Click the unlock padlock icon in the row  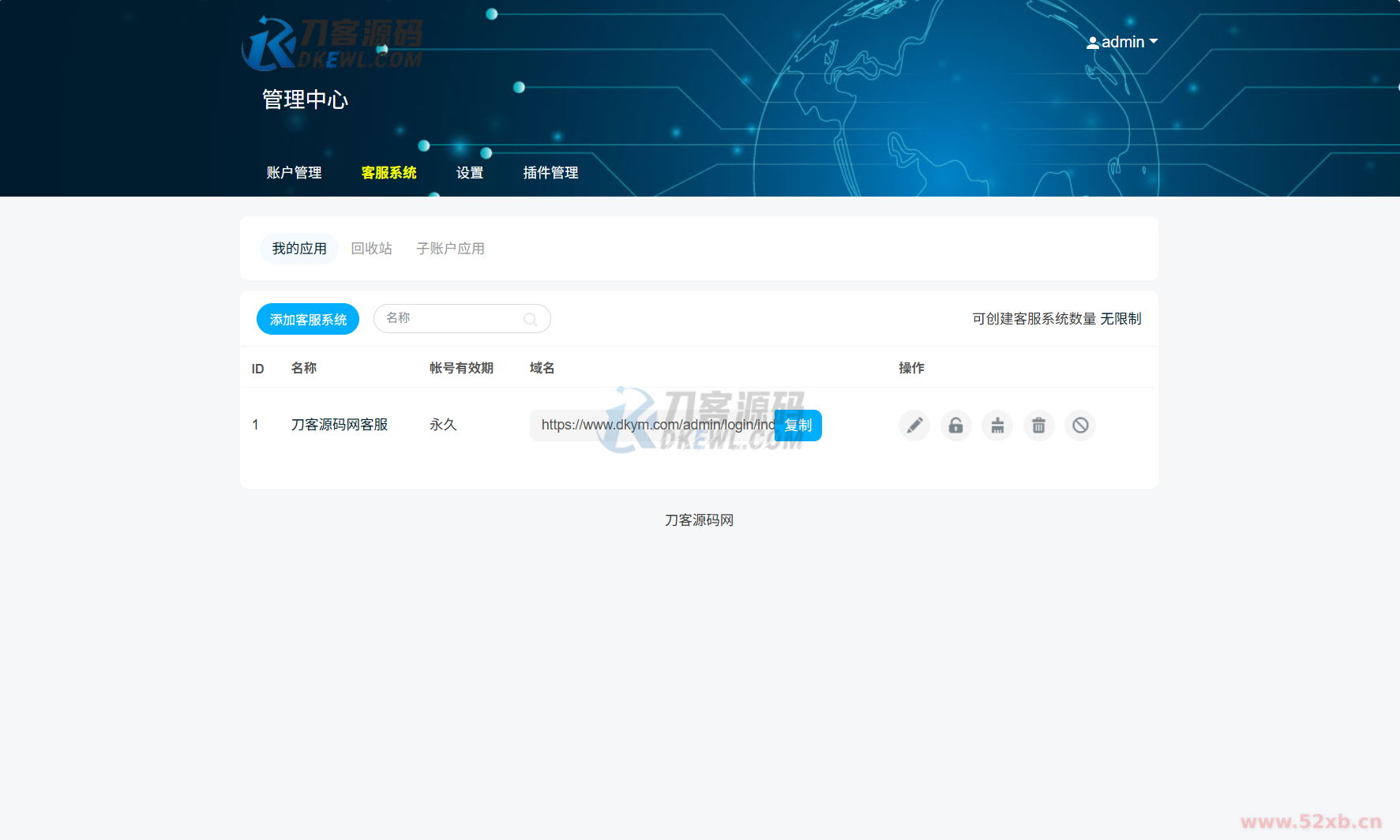click(955, 426)
